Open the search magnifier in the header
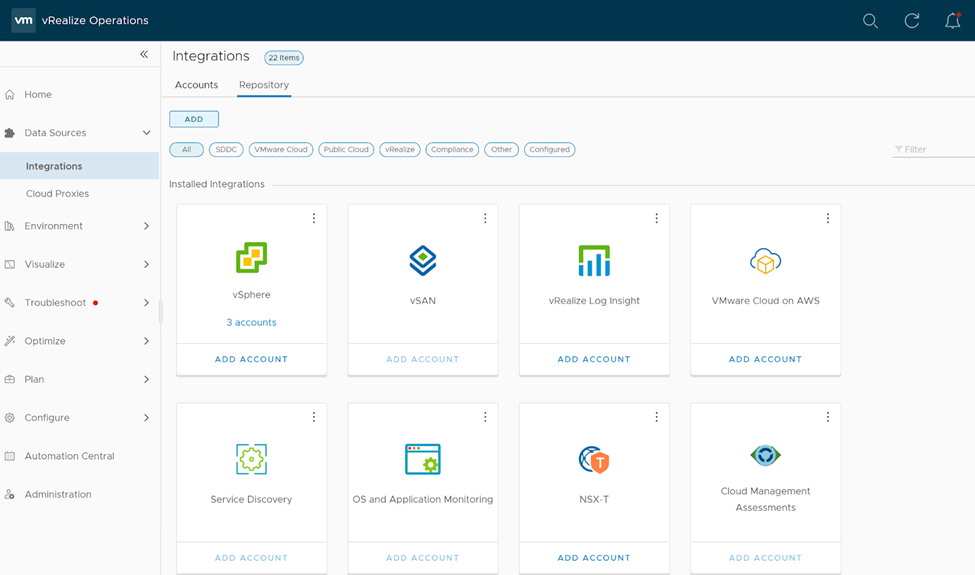 tap(871, 21)
